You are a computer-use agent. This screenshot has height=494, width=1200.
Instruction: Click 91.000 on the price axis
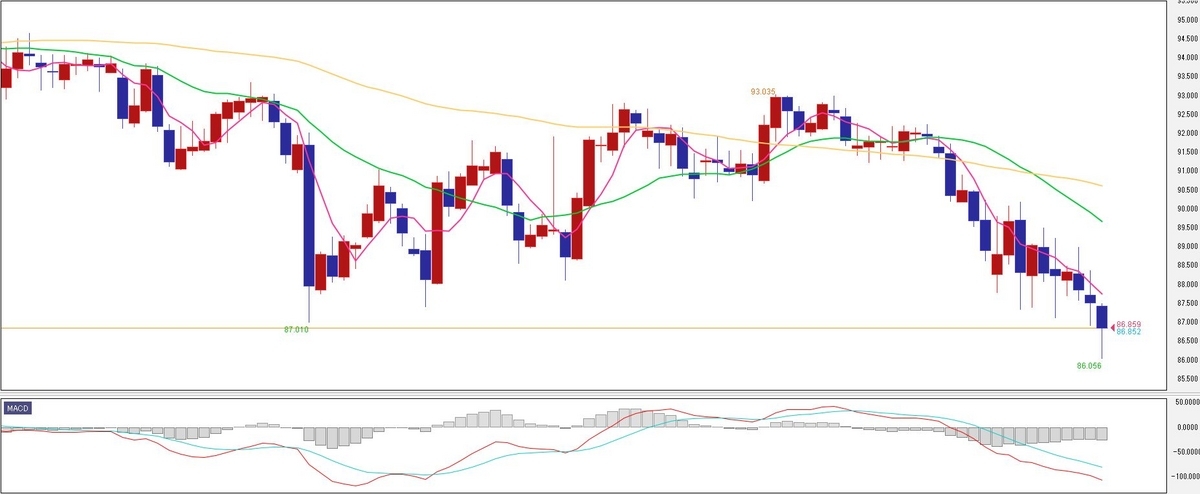[1186, 171]
